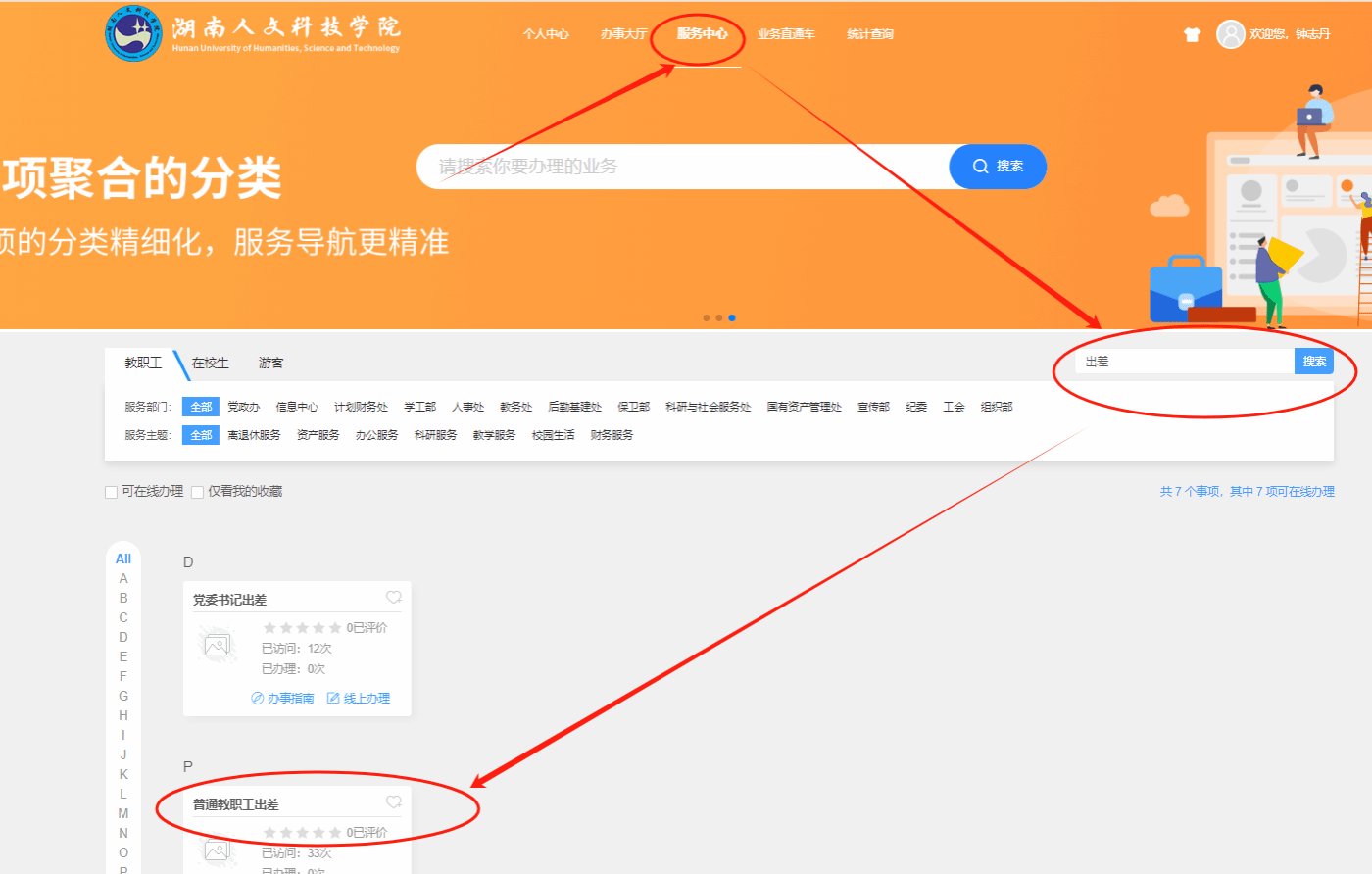Viewport: 1372px width, 874px height.
Task: Click the blue 搜索 button in banner
Action: pyautogui.click(x=998, y=167)
